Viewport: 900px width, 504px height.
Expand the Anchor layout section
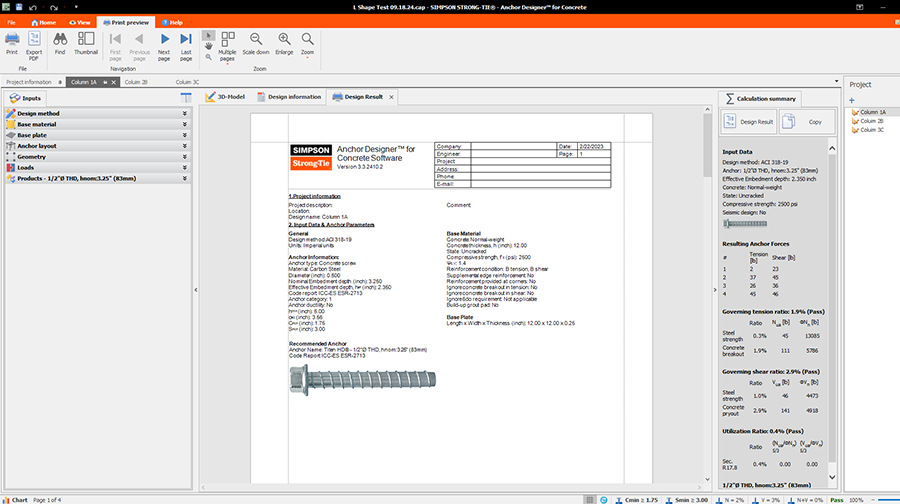[98, 146]
